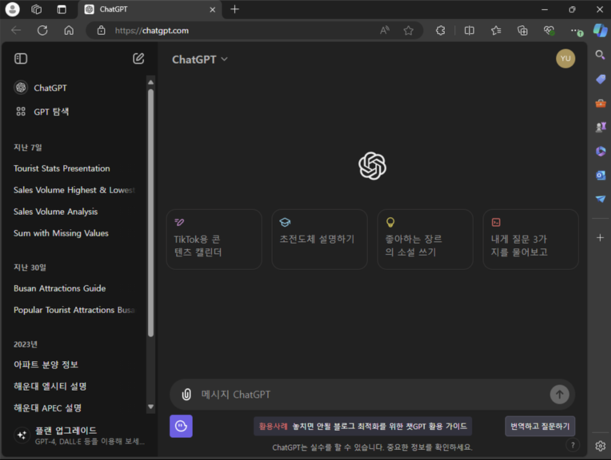Viewport: 611px width, 460px height.
Task: Open the paper plane Drop sidebar icon
Action: pyautogui.click(x=600, y=199)
